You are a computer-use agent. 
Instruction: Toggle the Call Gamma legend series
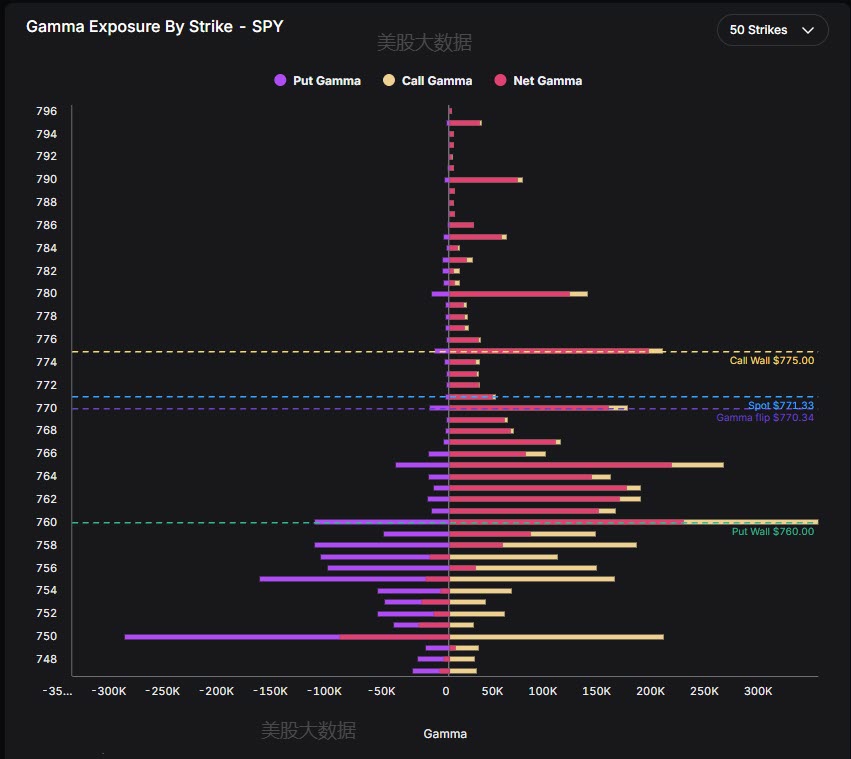click(428, 80)
